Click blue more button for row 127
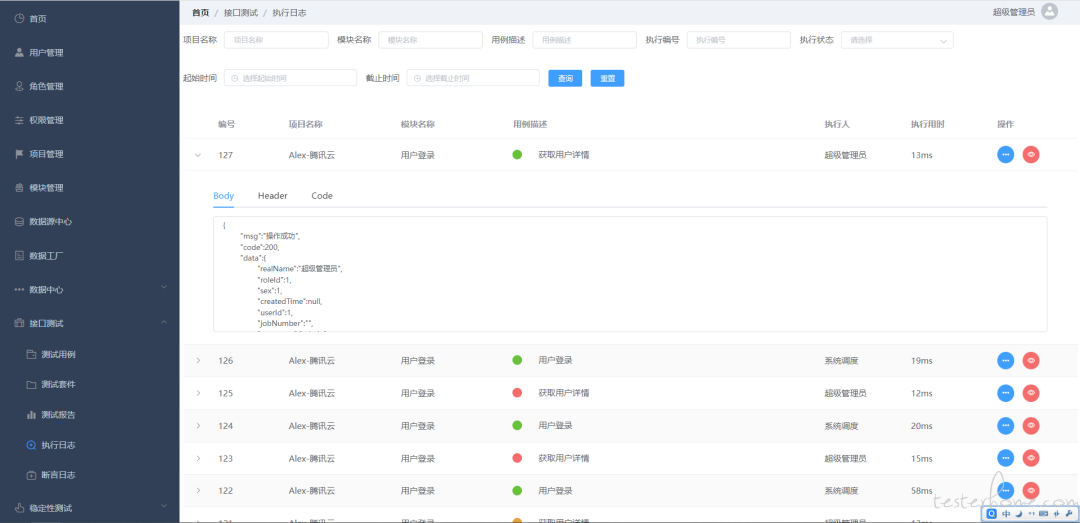Screen dimensions: 1080x523 (1006, 155)
